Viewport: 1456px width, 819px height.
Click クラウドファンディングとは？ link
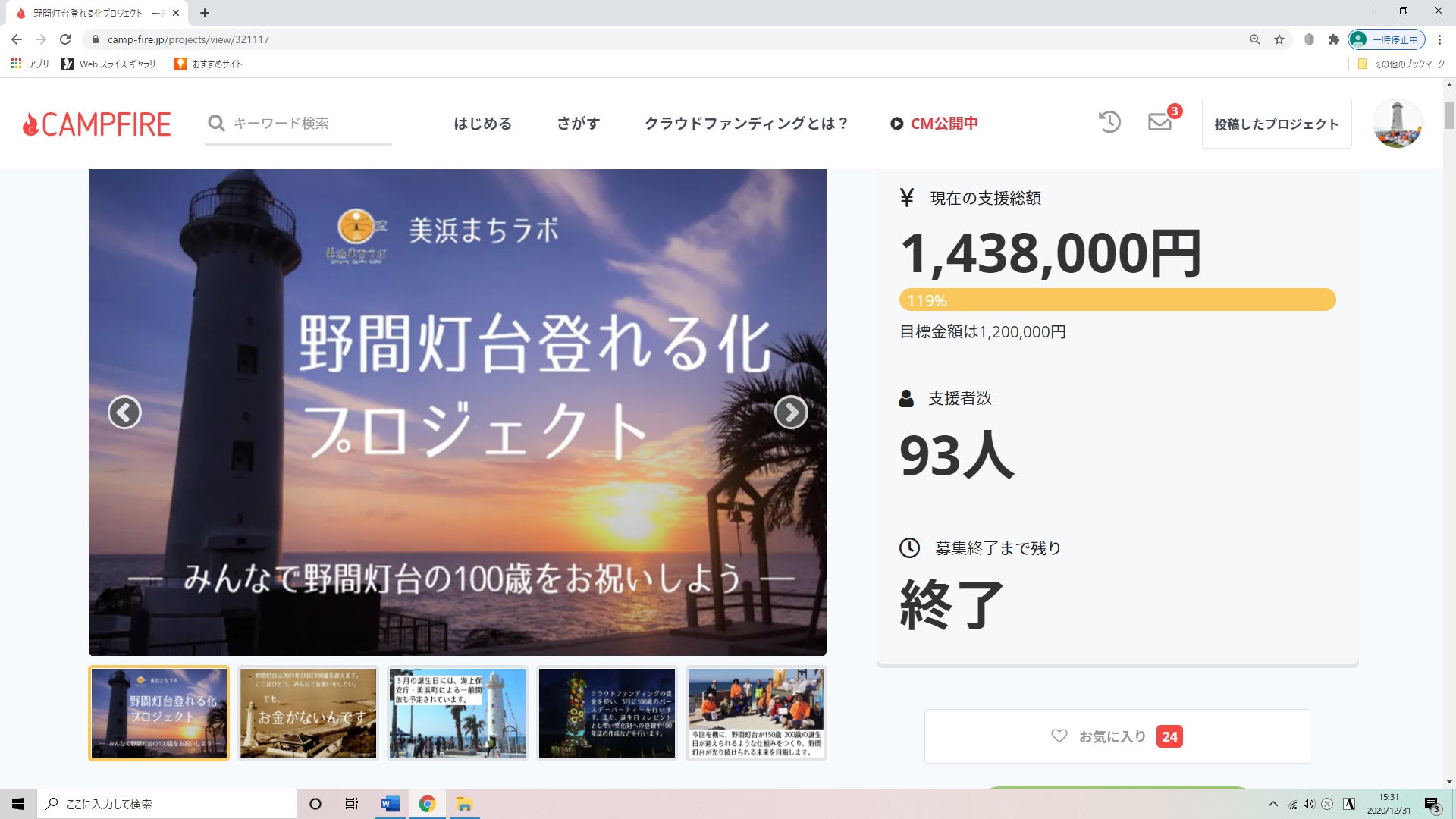pyautogui.click(x=746, y=124)
